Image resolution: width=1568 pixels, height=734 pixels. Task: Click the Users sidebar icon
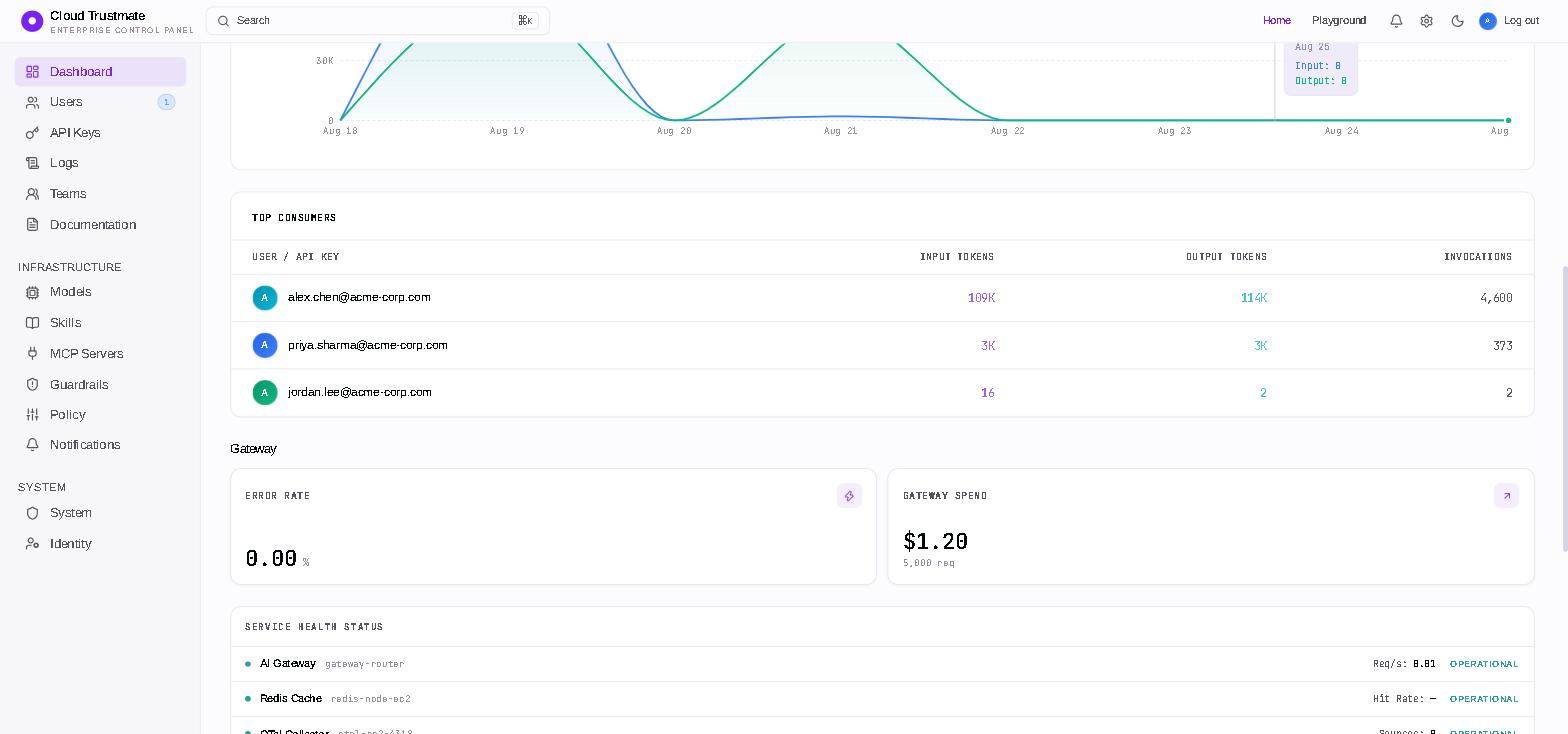click(x=32, y=102)
